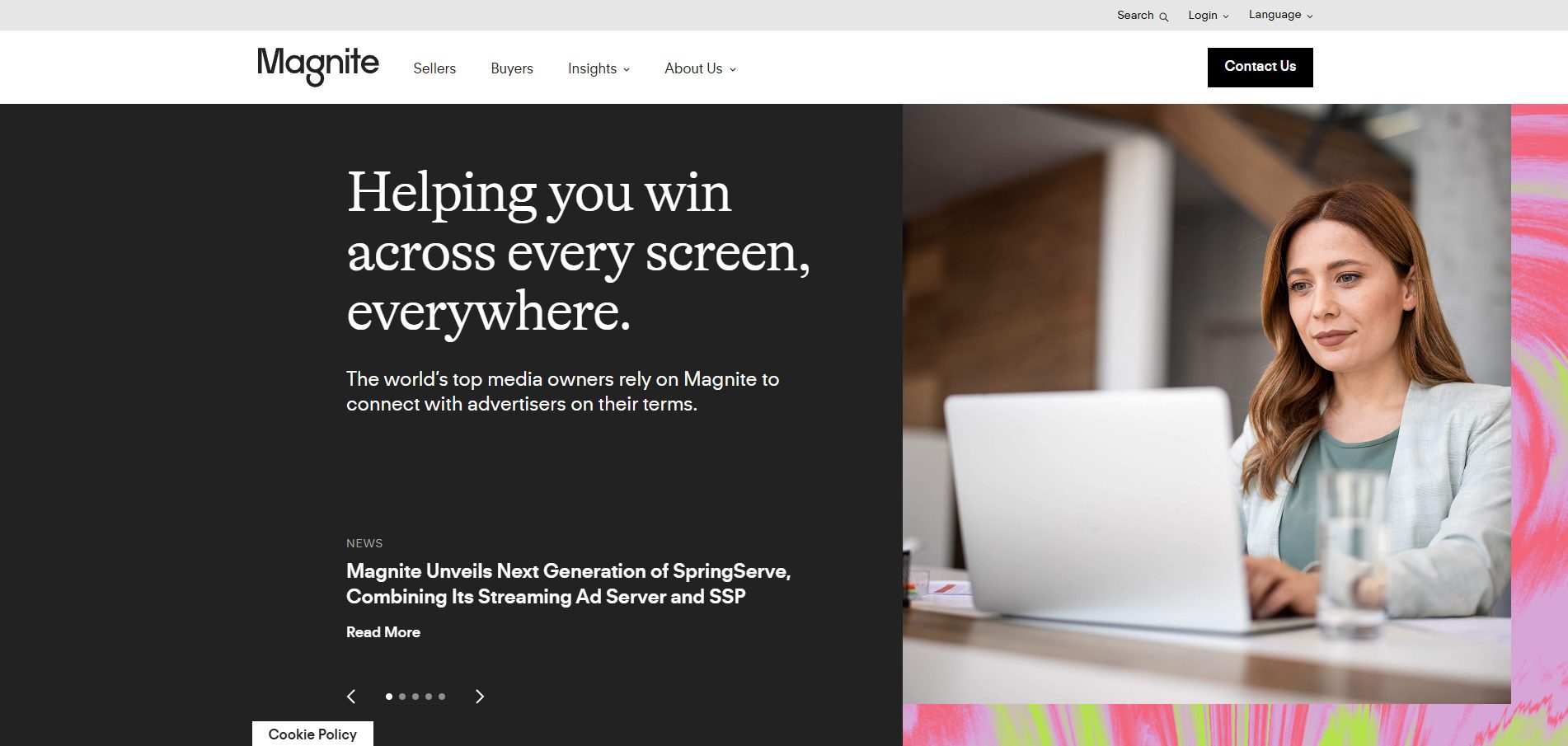Go to previous carousel slide arrow
This screenshot has height=746, width=1568.
coord(351,697)
